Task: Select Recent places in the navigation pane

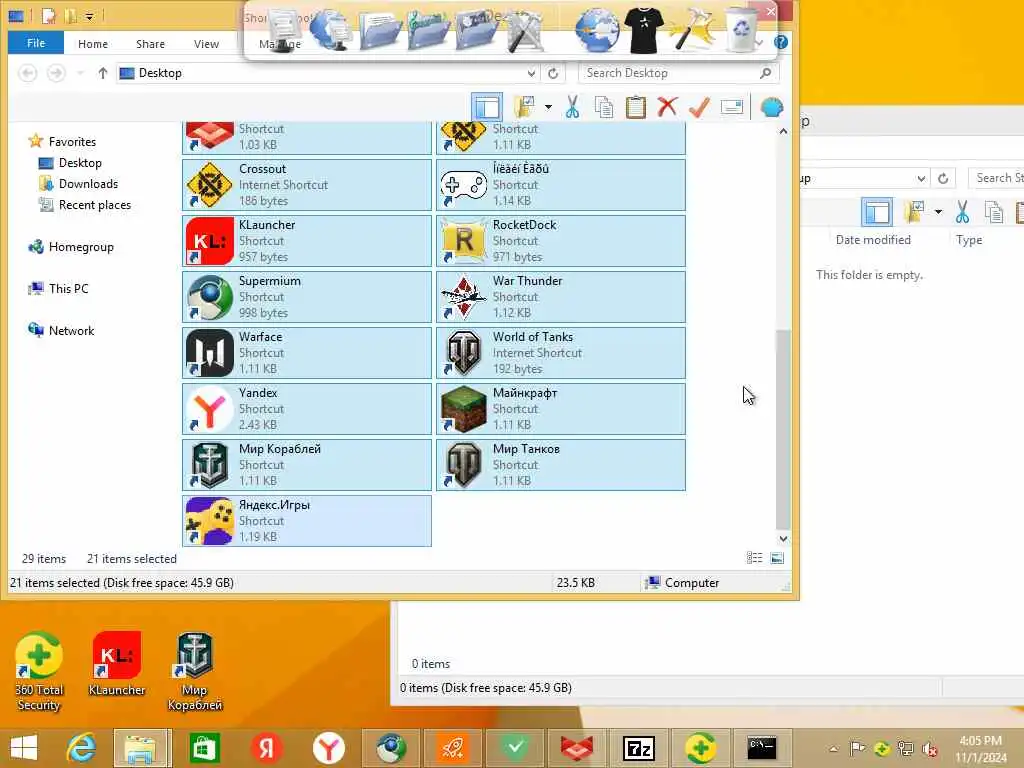Action: coord(95,204)
